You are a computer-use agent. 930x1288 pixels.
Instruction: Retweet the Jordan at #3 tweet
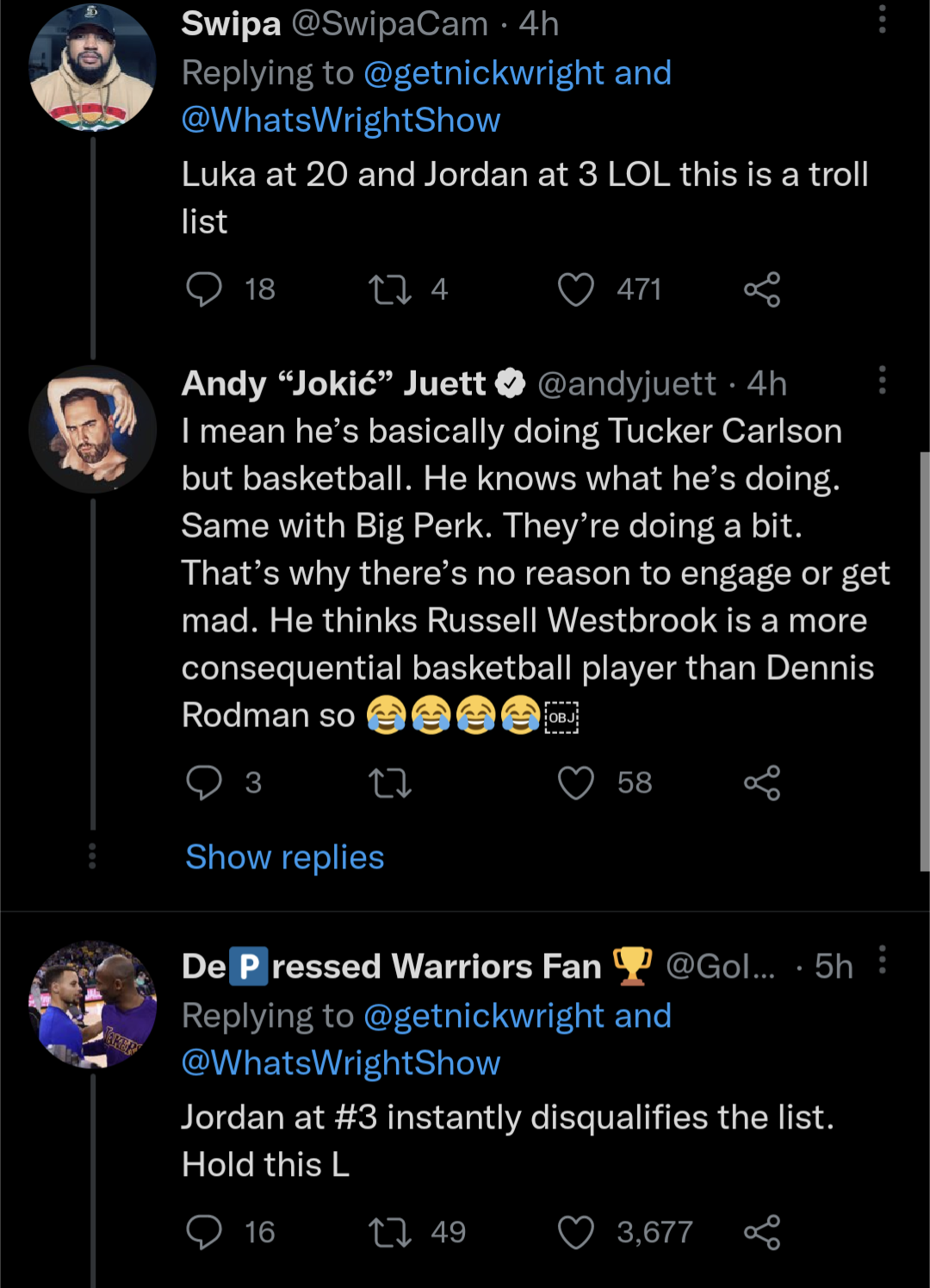click(390, 1233)
